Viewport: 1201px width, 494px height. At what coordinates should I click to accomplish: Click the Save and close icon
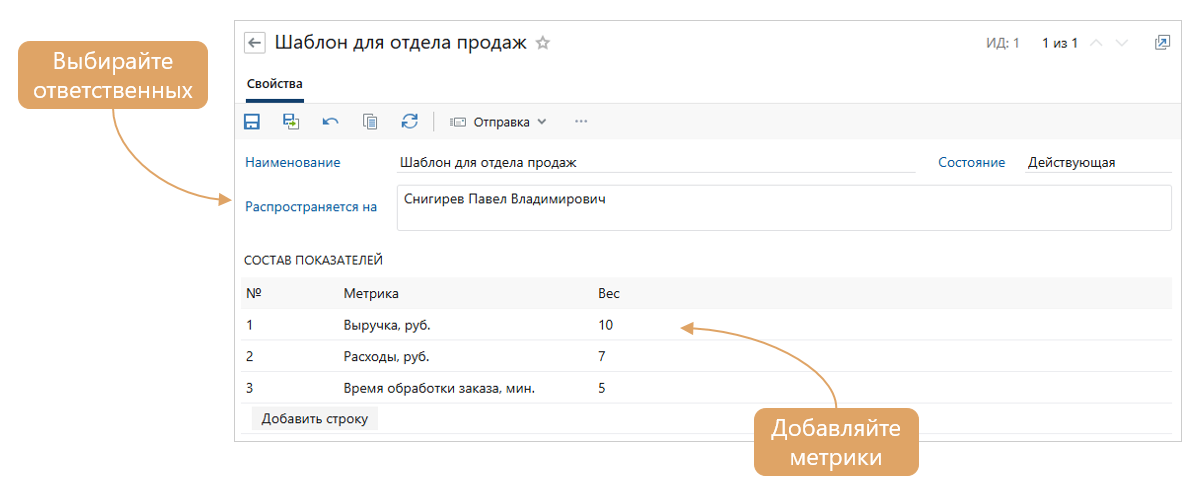point(291,121)
